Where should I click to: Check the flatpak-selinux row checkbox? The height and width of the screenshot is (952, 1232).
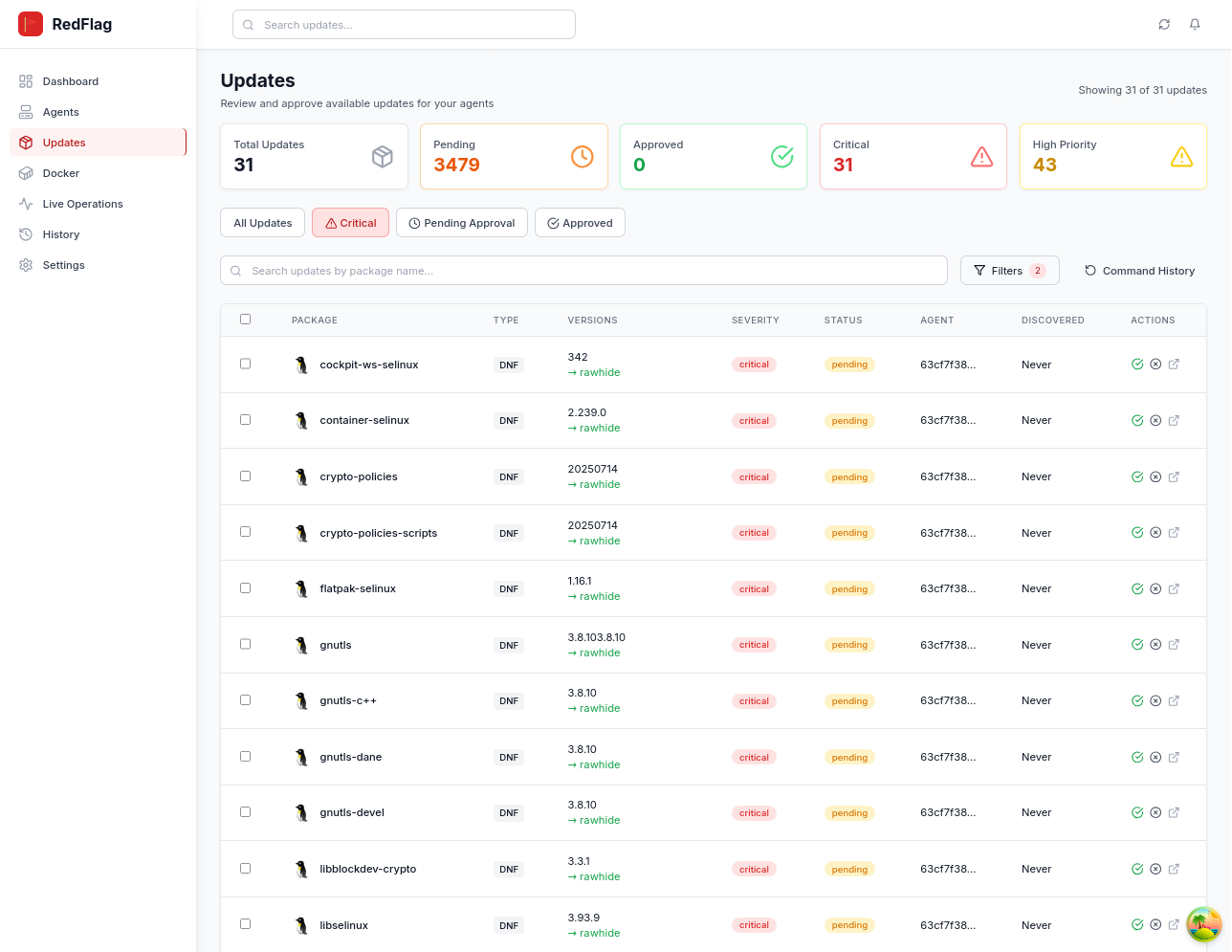[245, 587]
